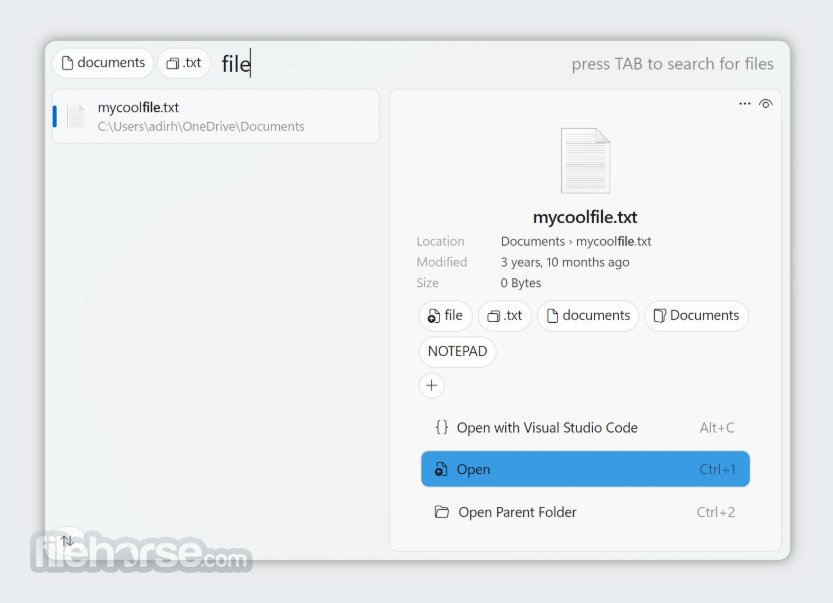Choose Open with Visual Studio Code

(585, 428)
